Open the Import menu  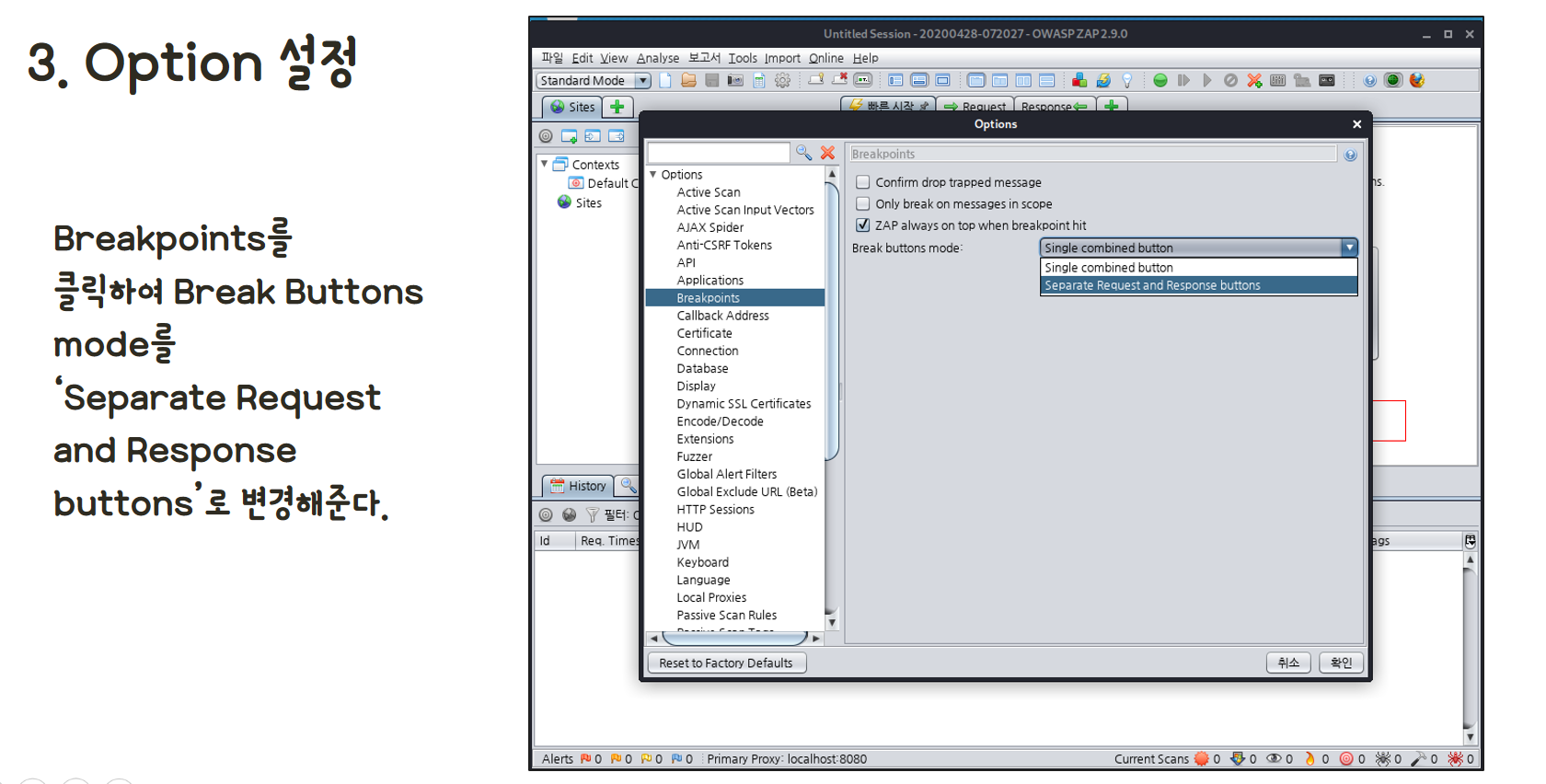tap(782, 58)
